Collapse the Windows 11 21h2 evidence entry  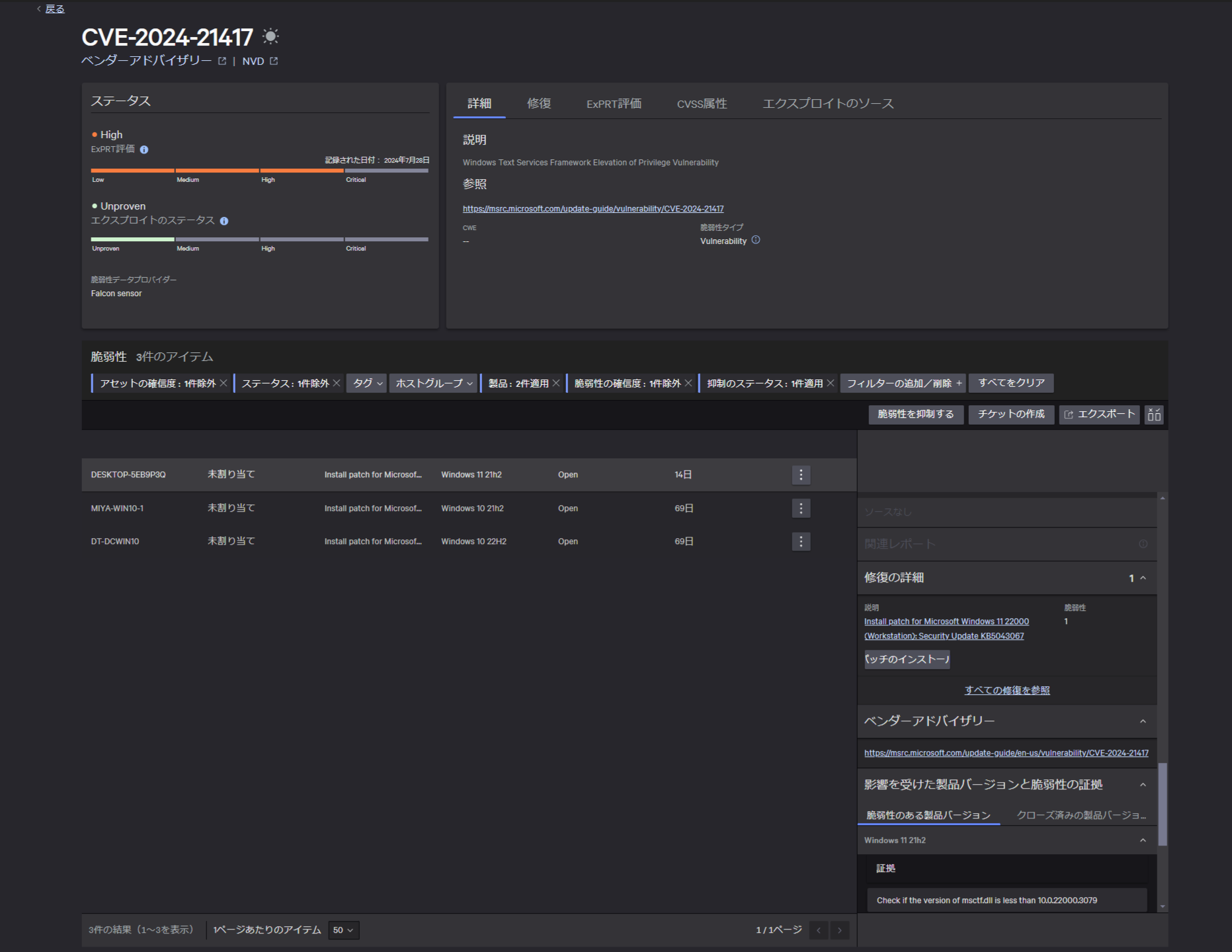(1143, 840)
